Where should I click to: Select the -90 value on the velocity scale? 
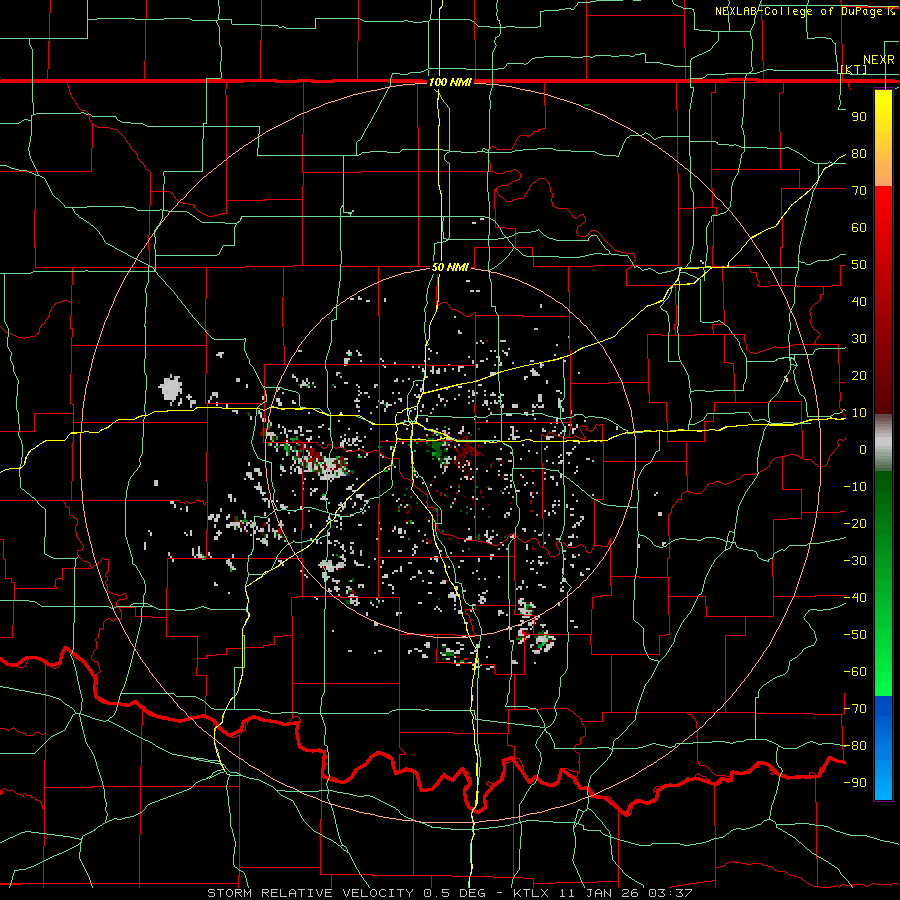pos(855,783)
